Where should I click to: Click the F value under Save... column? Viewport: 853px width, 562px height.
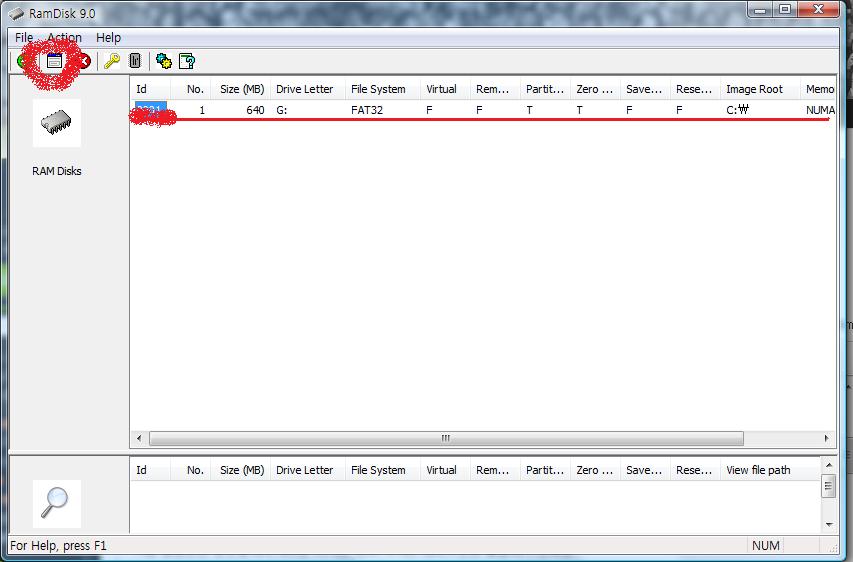point(629,110)
